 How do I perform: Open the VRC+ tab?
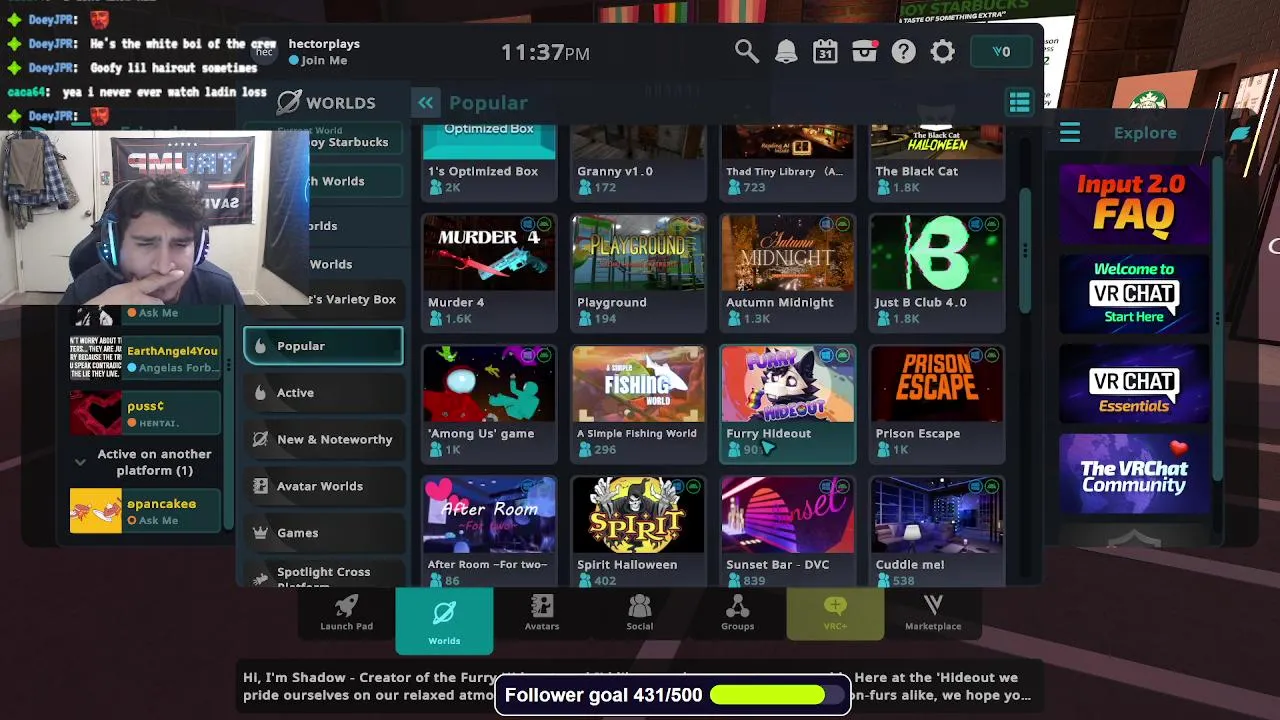(835, 613)
